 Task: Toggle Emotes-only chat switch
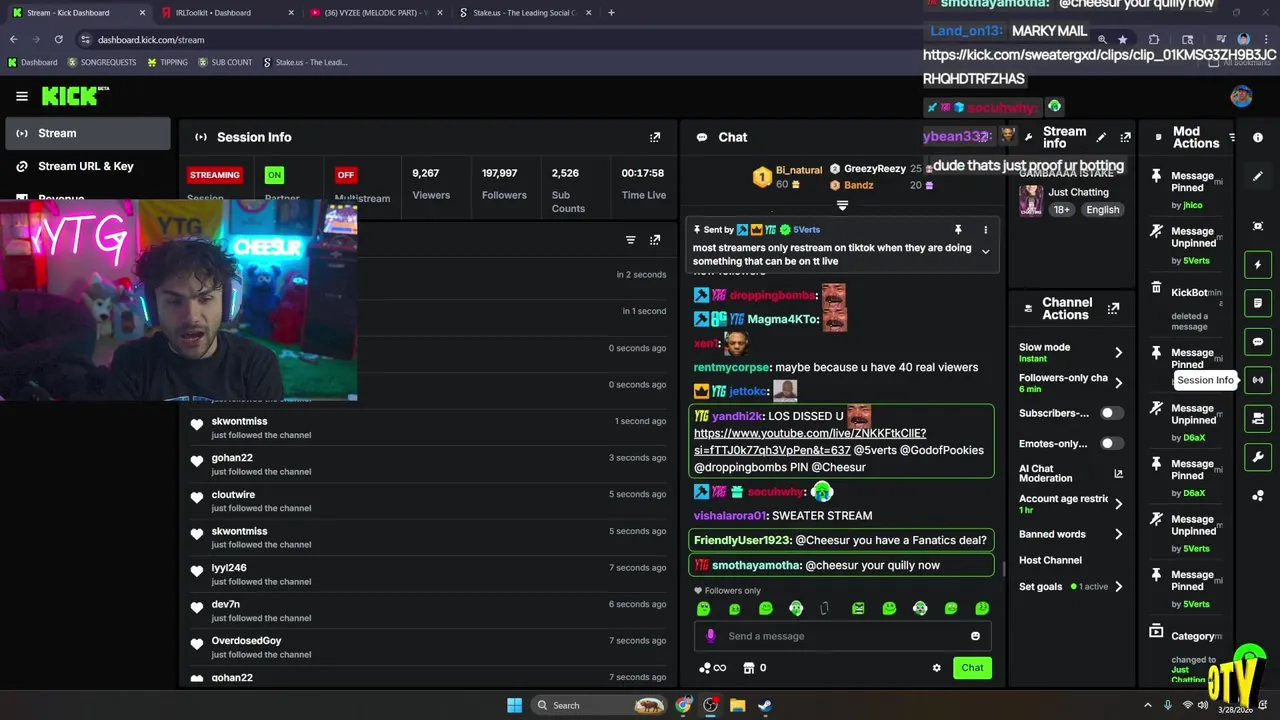click(1111, 444)
